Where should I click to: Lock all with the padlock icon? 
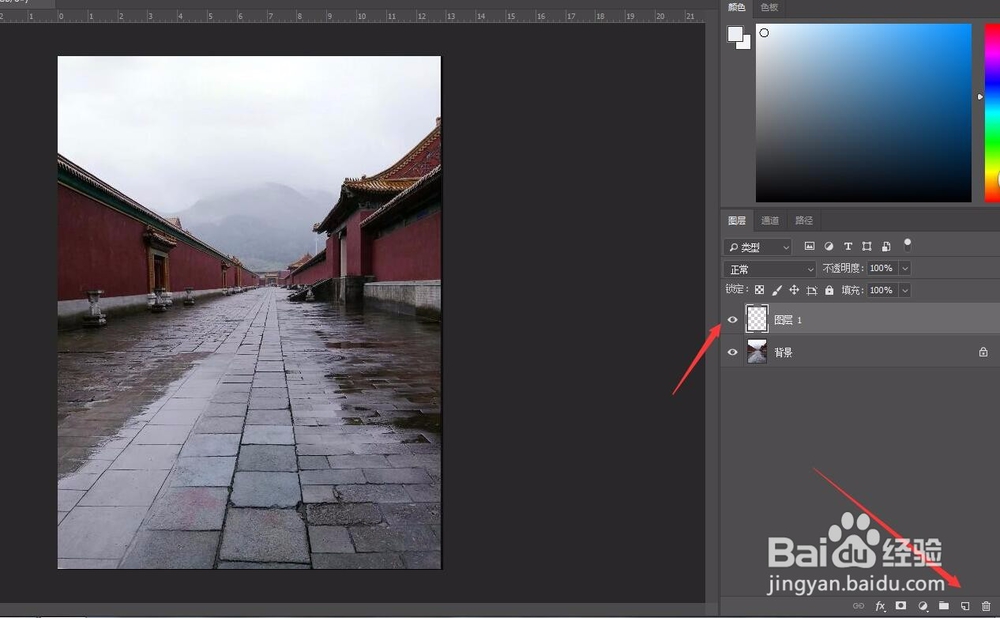click(x=829, y=290)
